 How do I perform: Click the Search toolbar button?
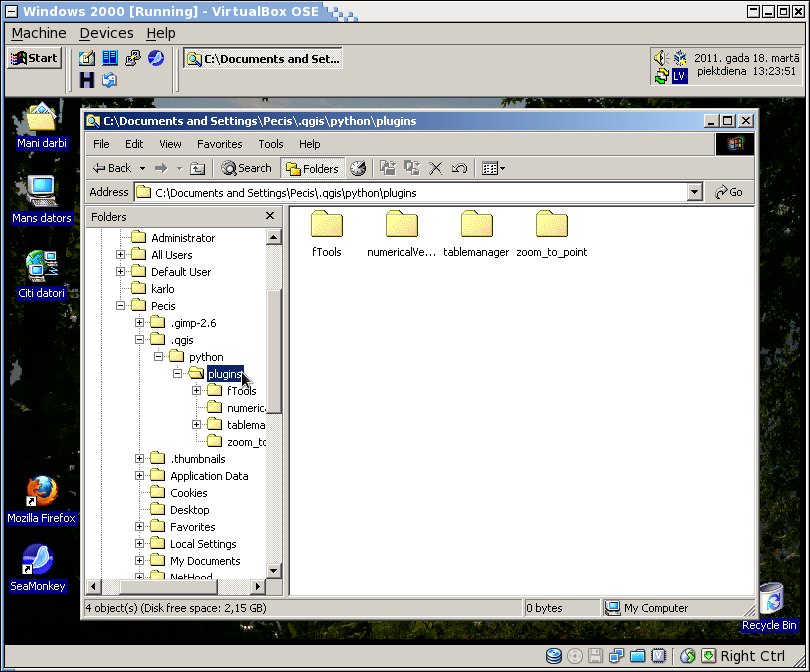pyautogui.click(x=246, y=168)
